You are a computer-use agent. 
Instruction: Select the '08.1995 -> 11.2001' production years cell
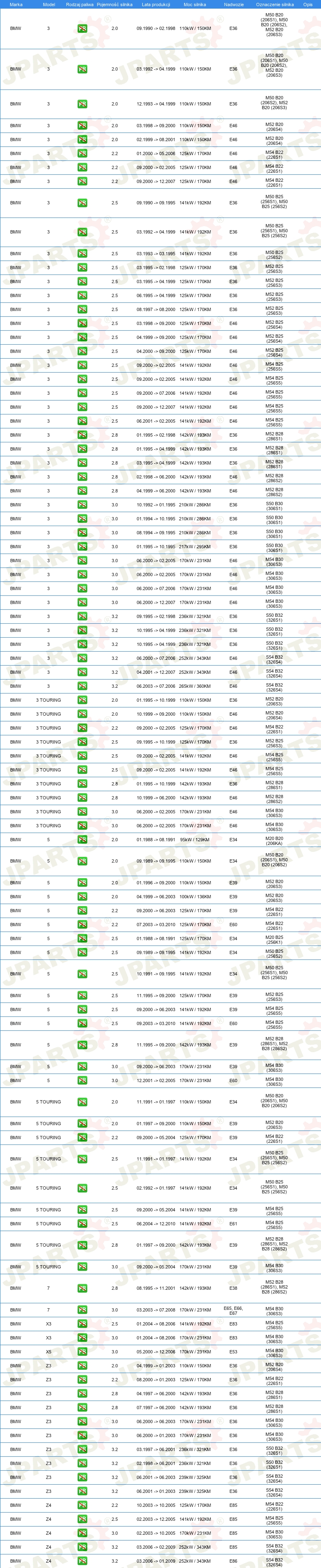click(x=156, y=1288)
